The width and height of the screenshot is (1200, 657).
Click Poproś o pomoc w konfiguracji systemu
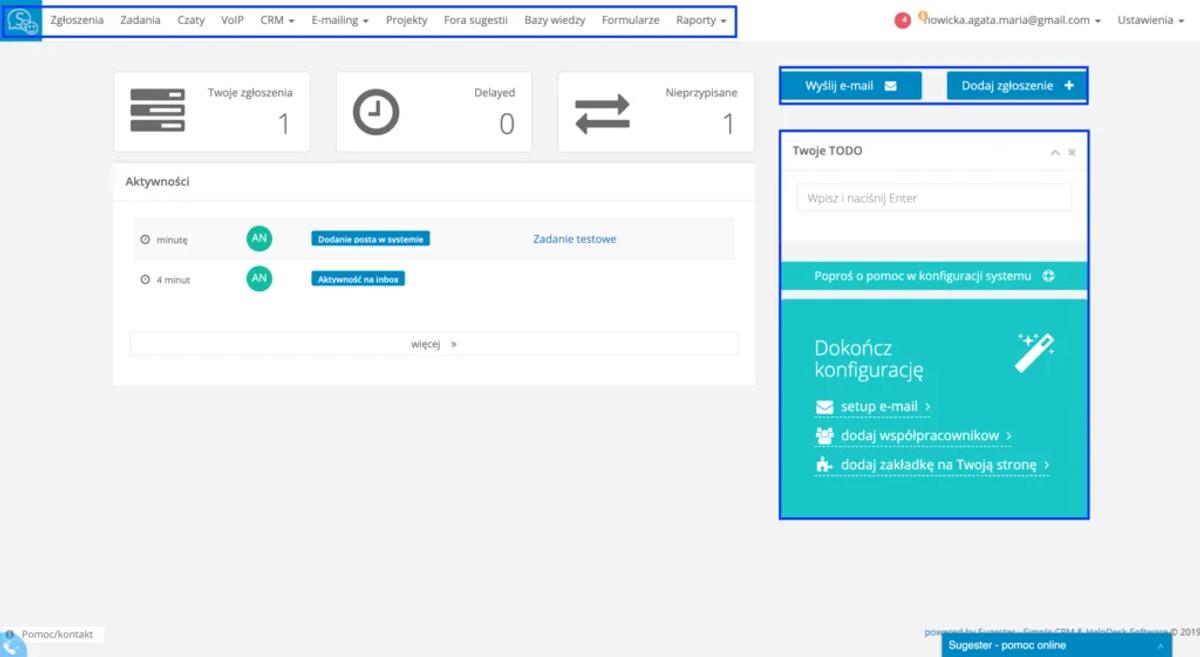[934, 276]
